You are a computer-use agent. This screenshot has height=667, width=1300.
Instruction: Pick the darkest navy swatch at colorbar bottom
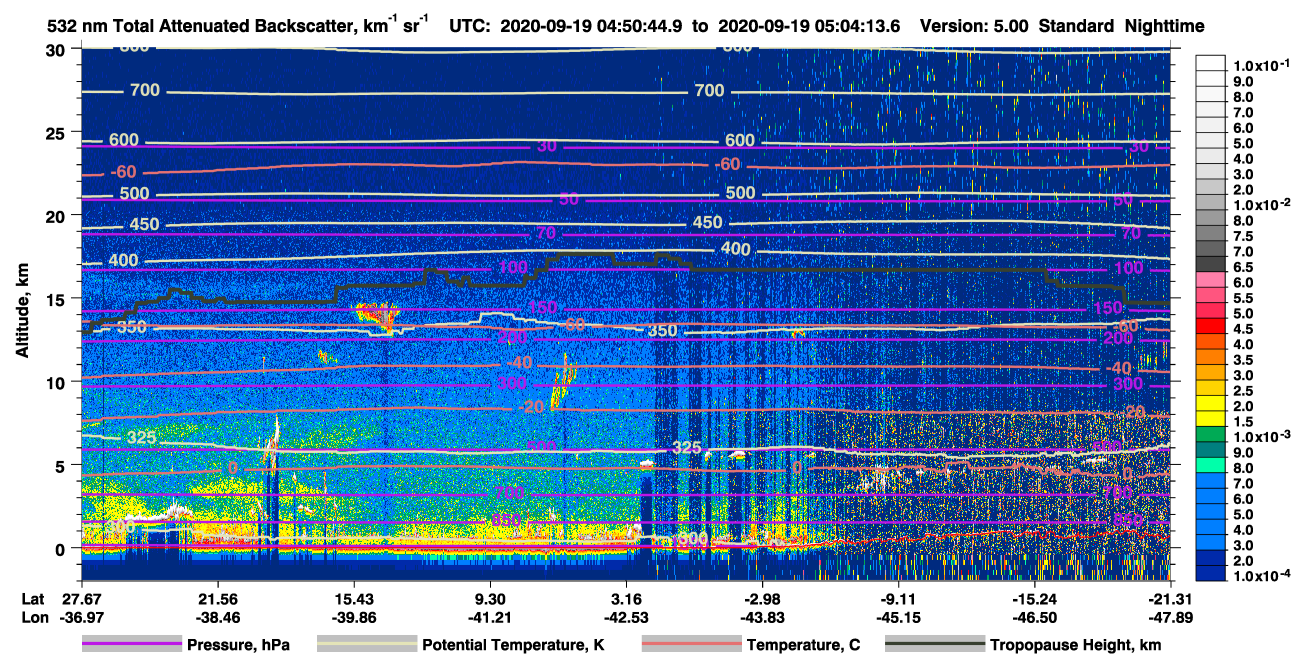[1211, 573]
